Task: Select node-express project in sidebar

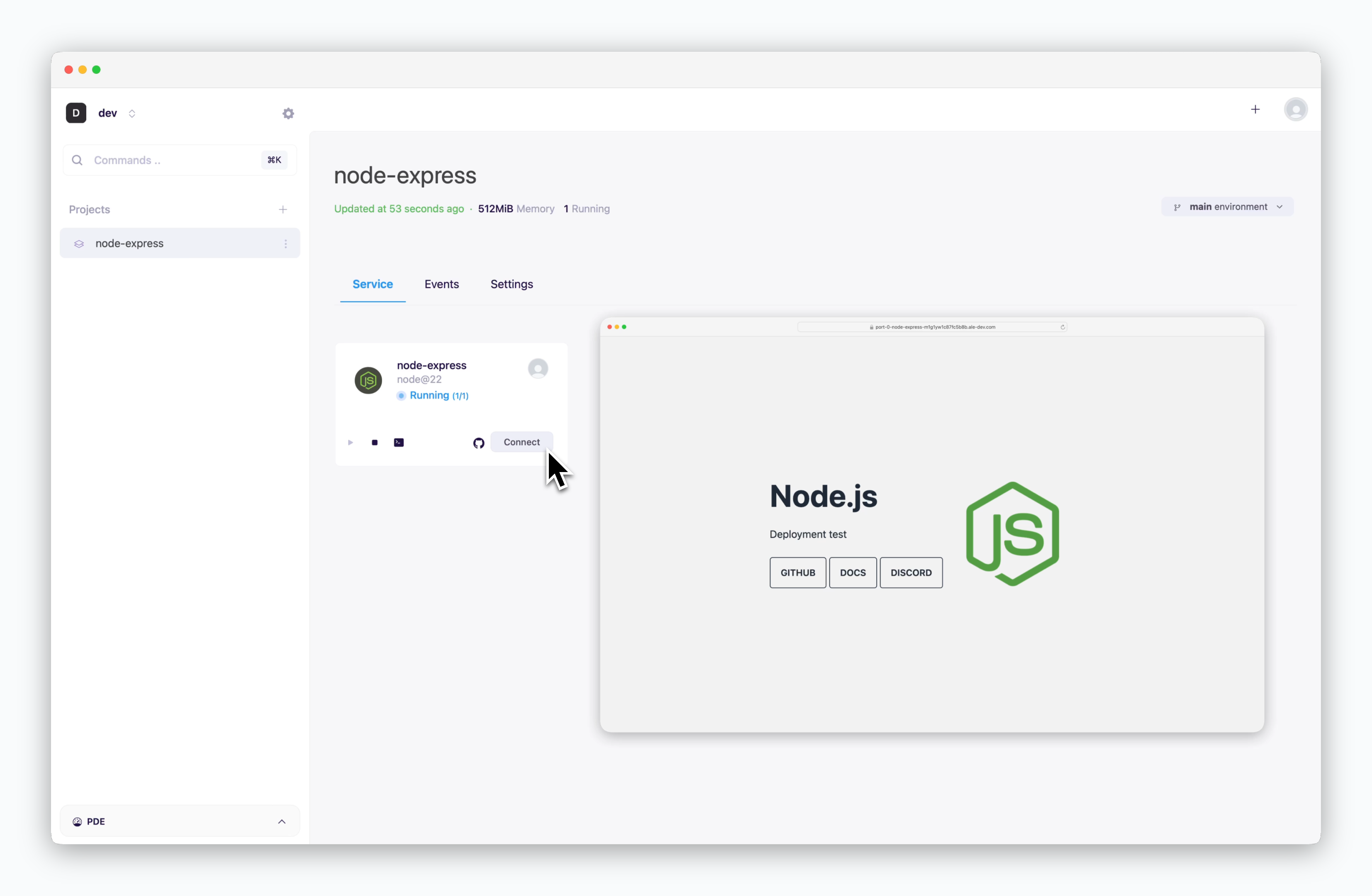Action: pyautogui.click(x=179, y=243)
